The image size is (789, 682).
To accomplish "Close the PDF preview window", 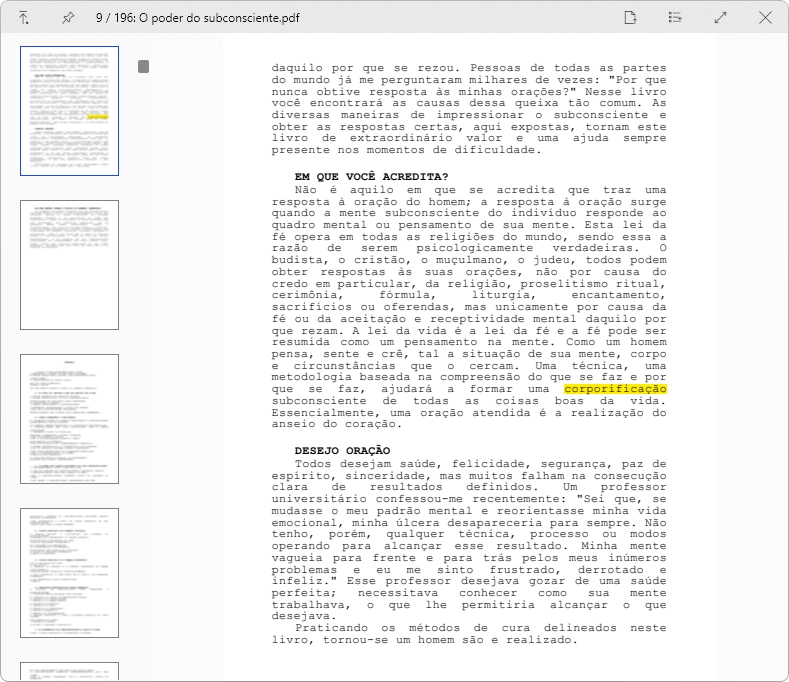I will tap(765, 18).
